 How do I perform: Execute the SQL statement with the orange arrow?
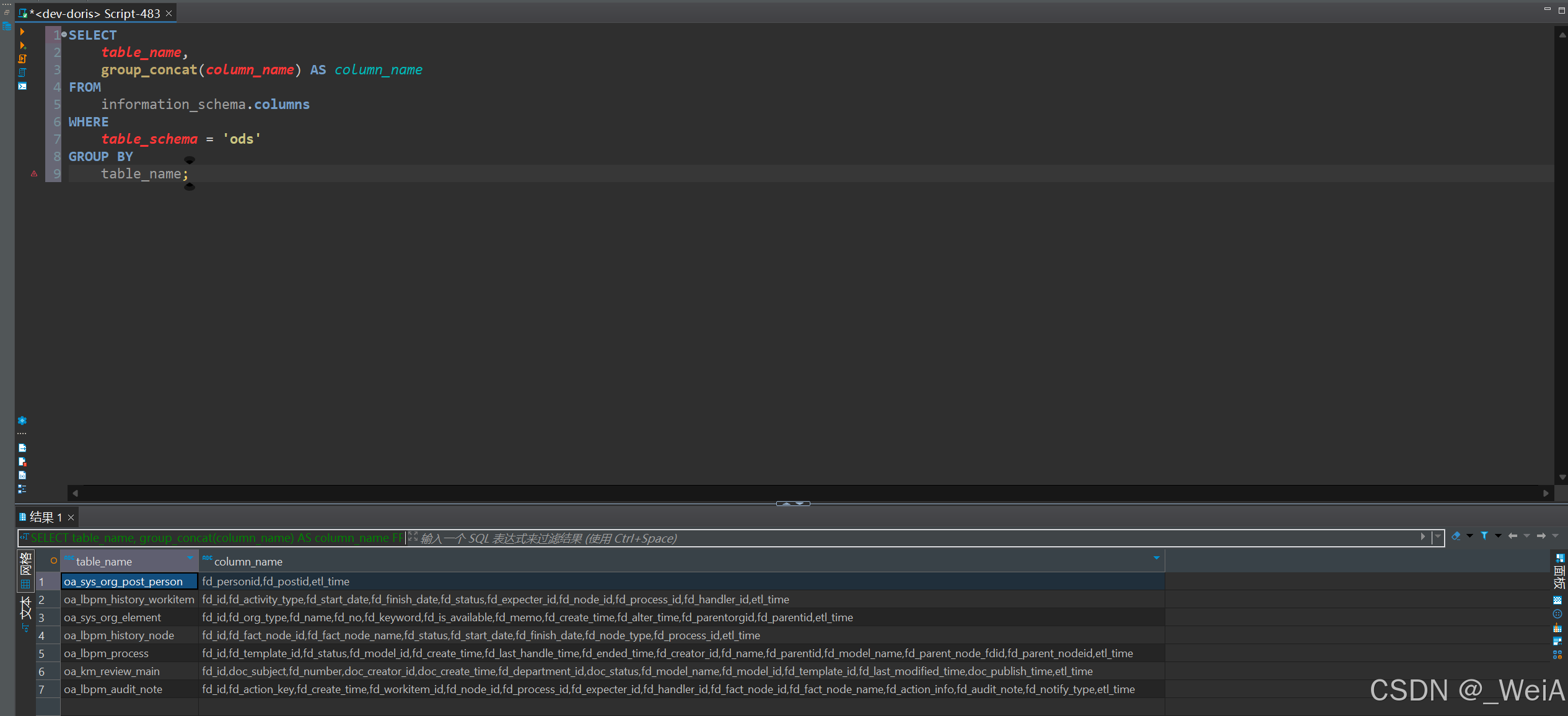[22, 32]
